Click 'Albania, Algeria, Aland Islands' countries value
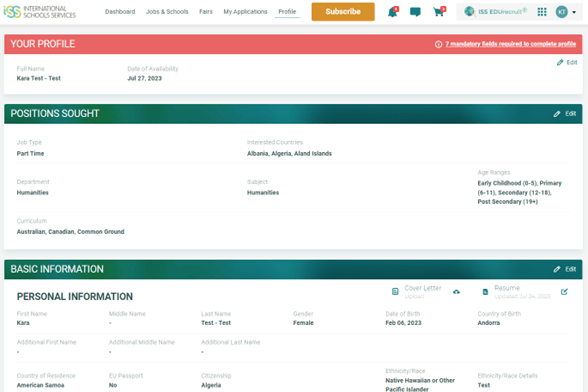 coord(289,153)
